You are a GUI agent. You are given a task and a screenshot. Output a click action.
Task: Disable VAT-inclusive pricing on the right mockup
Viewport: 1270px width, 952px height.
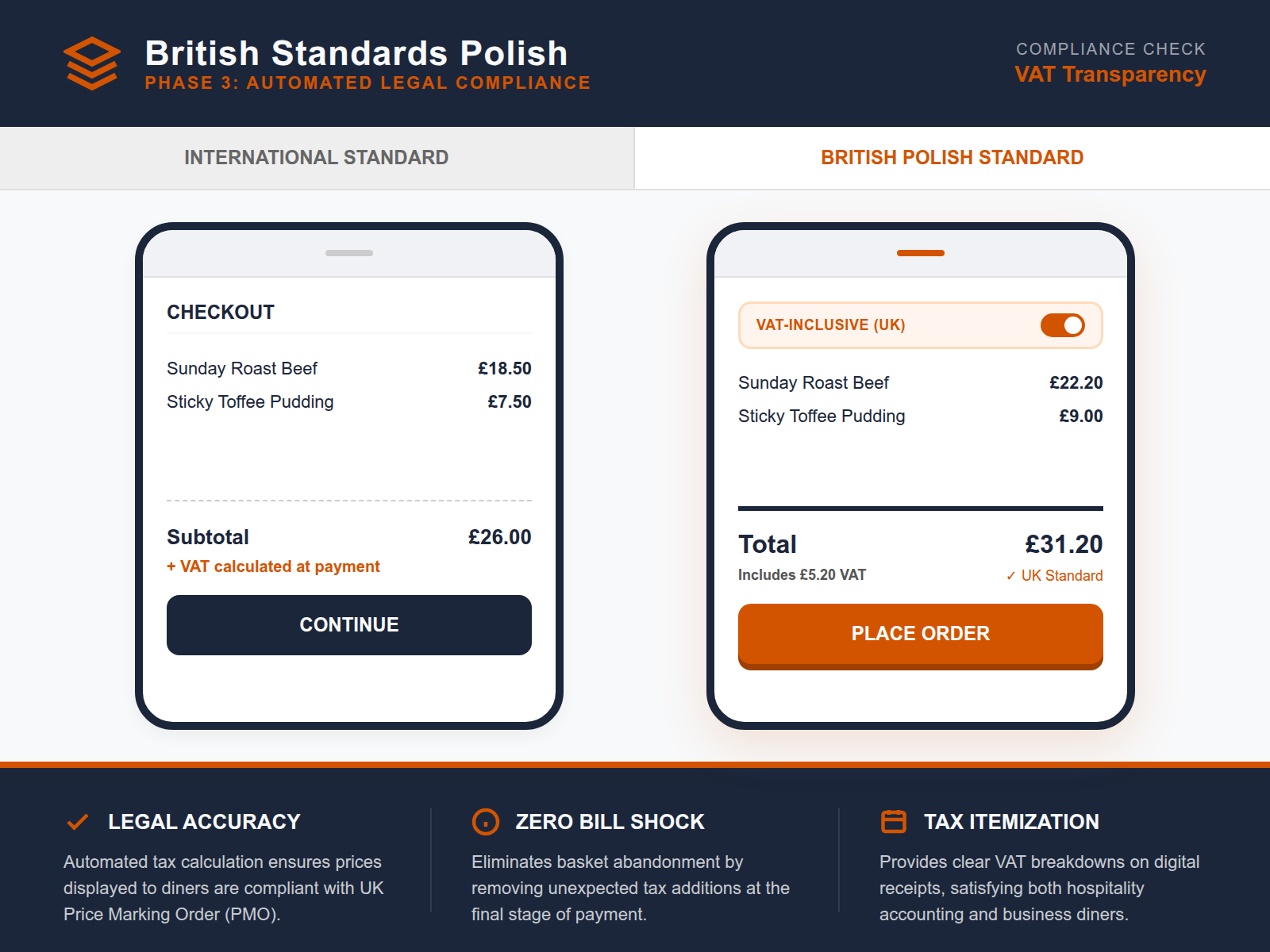tap(1061, 325)
